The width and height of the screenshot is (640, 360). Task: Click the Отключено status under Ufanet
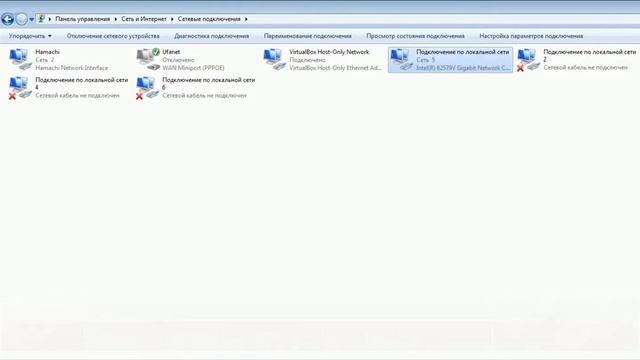[x=178, y=60]
